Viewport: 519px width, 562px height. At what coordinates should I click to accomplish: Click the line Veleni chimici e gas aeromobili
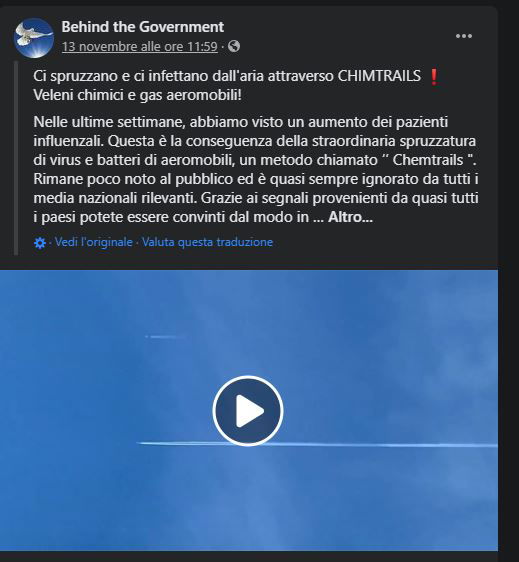click(137, 95)
